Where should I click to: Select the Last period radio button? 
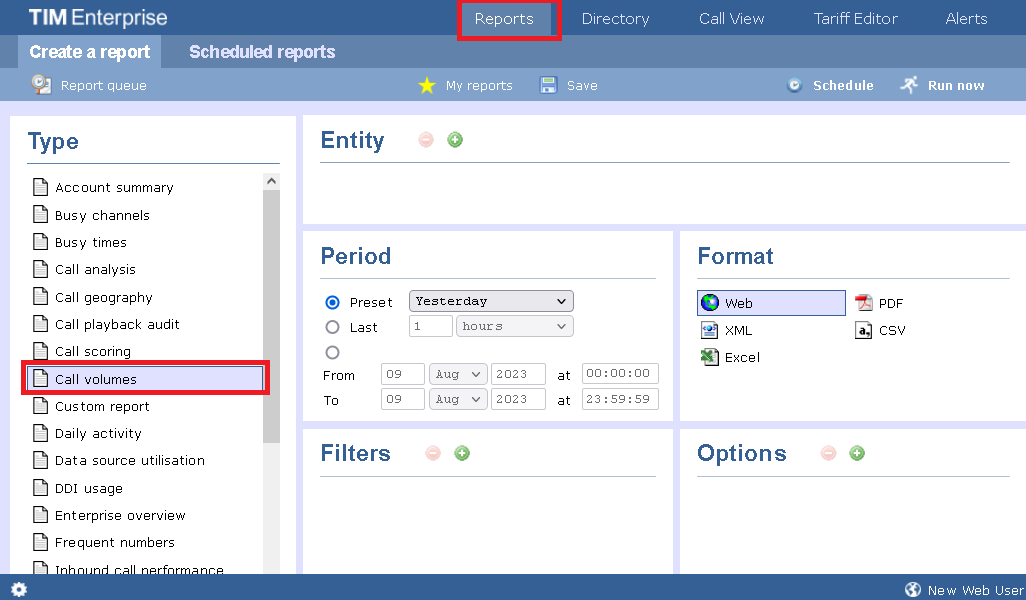pos(333,327)
